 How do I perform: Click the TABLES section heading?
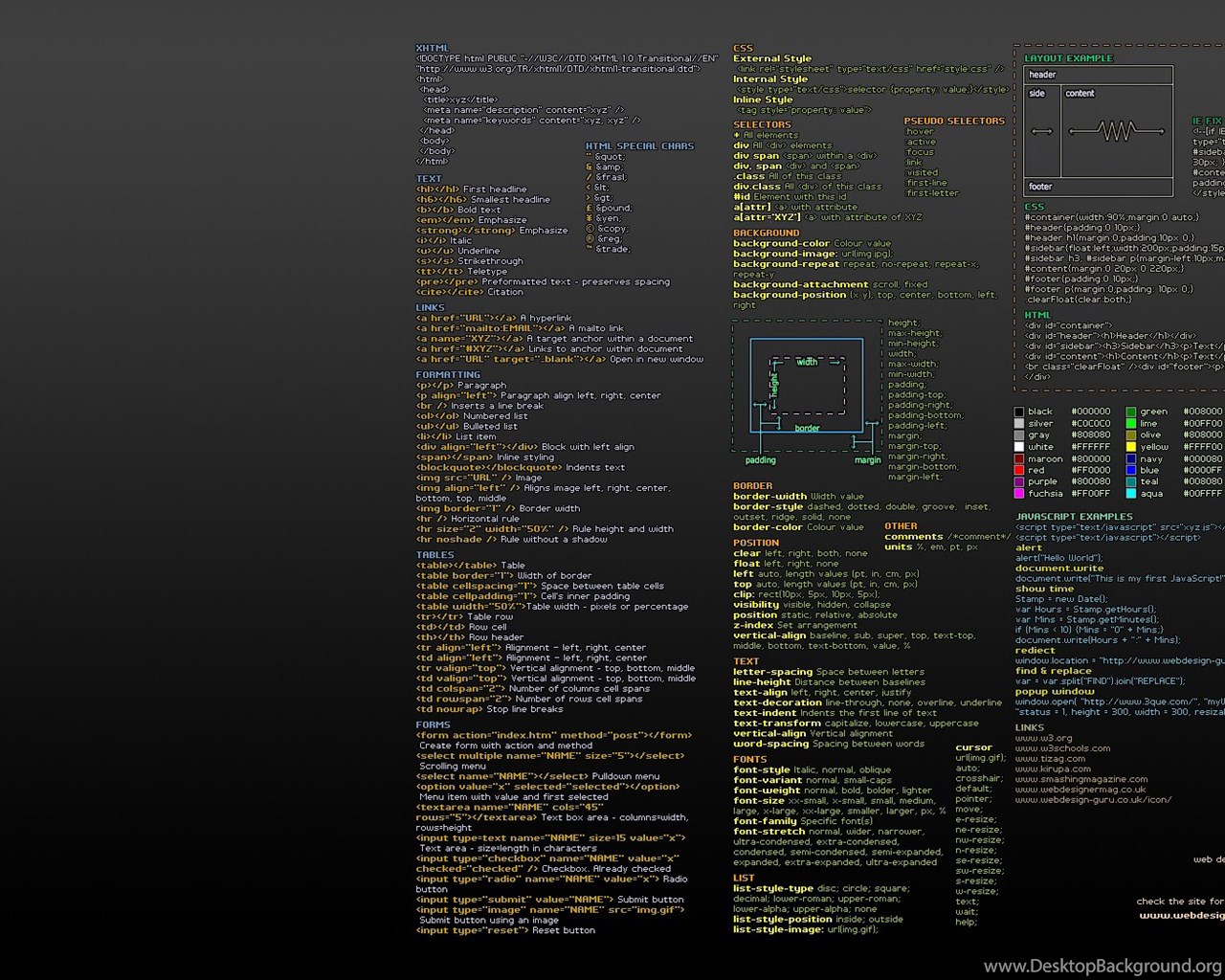click(435, 555)
